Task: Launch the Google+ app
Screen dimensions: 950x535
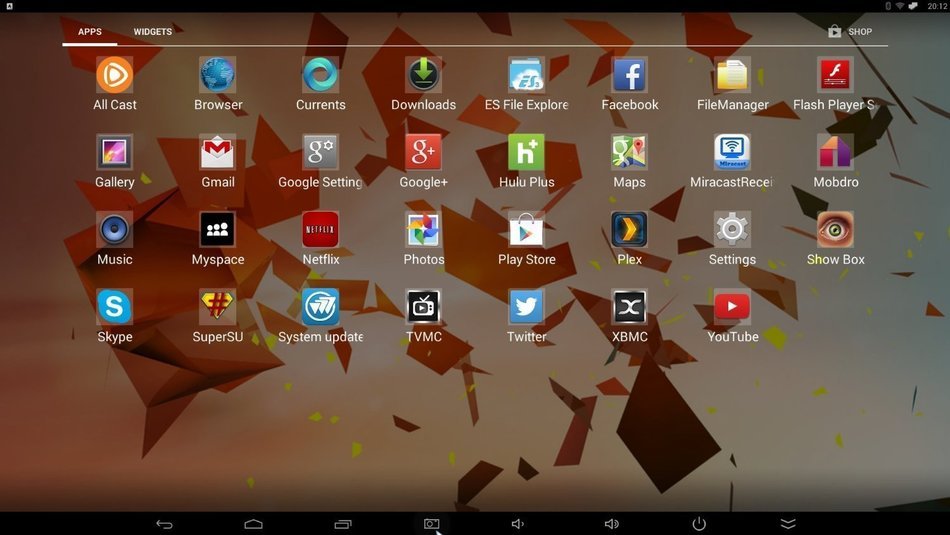Action: [424, 151]
